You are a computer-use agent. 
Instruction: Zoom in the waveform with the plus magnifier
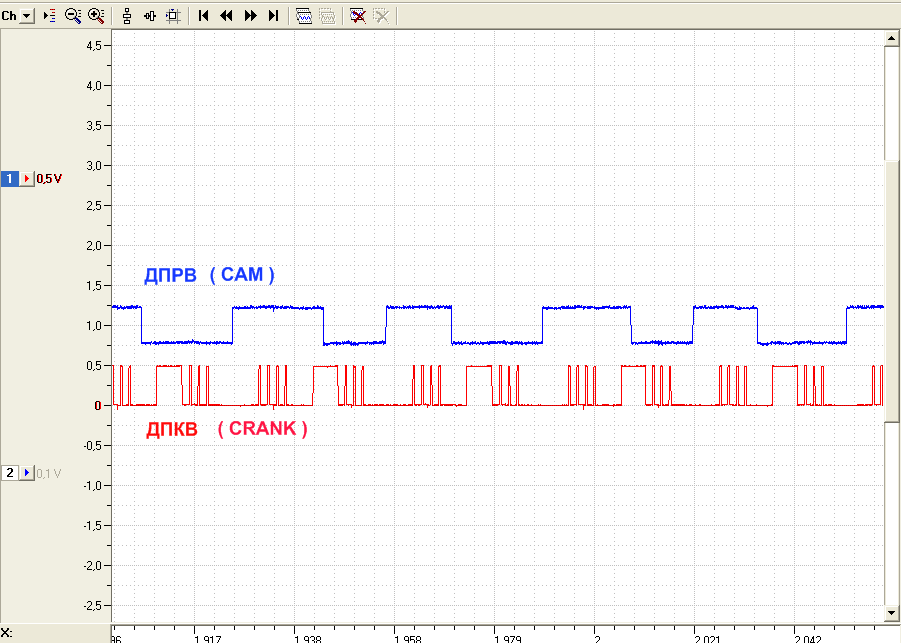click(x=97, y=16)
